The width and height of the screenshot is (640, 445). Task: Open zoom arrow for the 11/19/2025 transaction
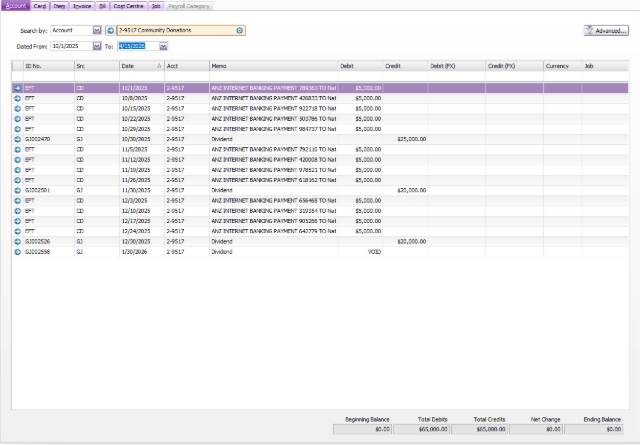(17, 170)
